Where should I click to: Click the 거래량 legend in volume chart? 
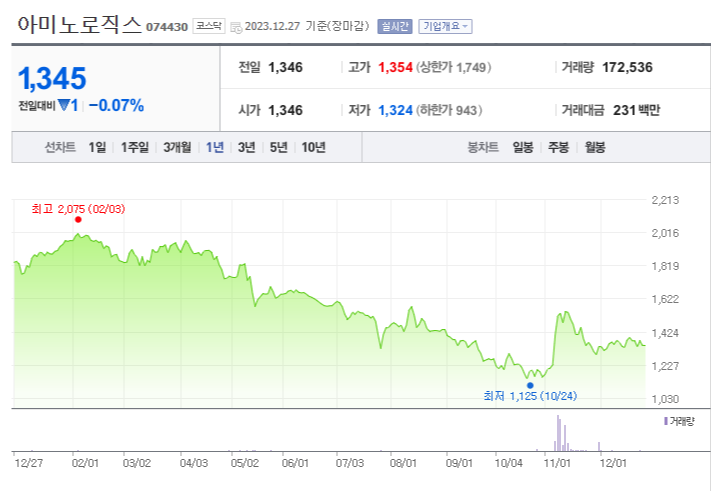point(679,421)
